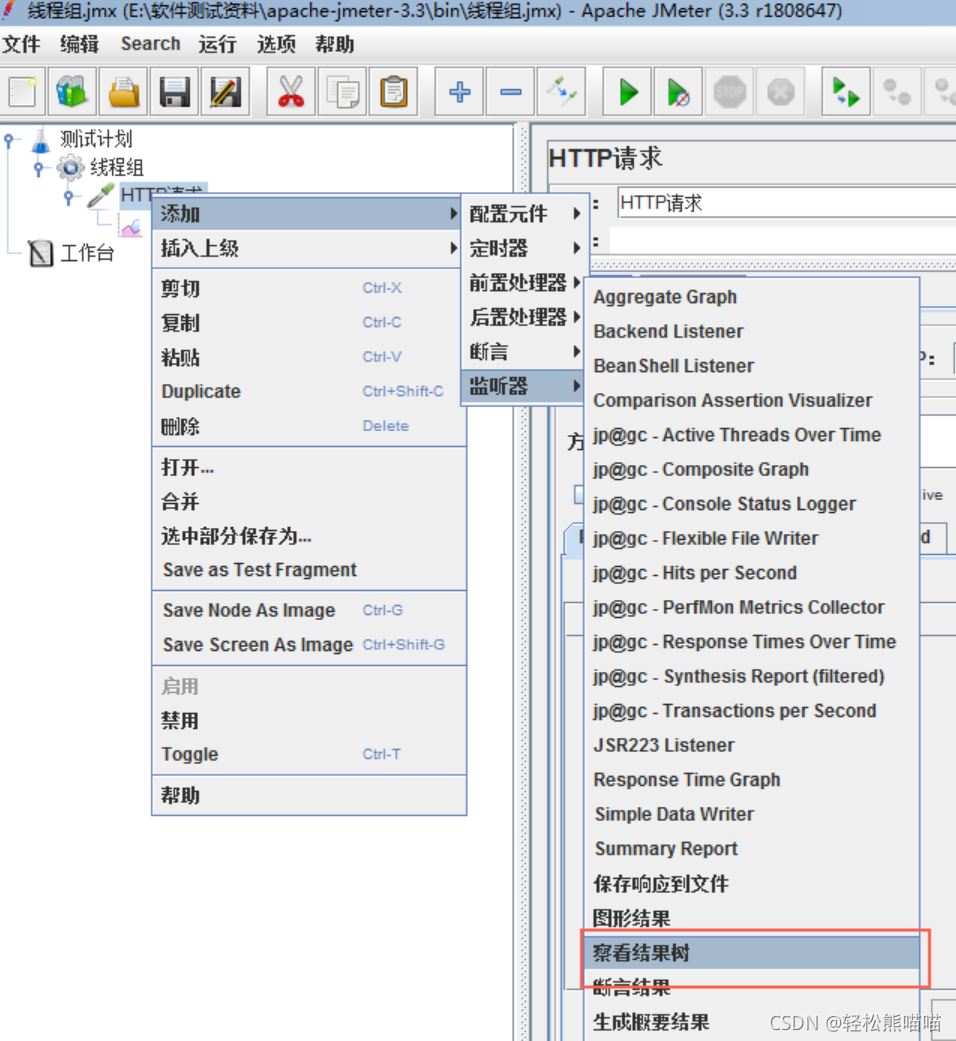Screen dimensions: 956x1041
Task: Choose 禁用 from context menu
Action: (x=308, y=720)
